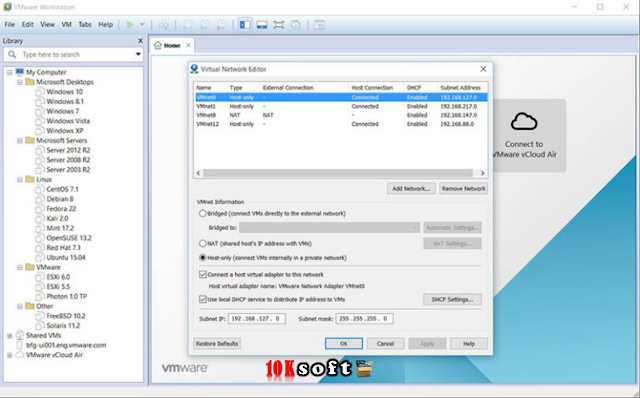Open the Tabs menu
Viewport: 640px width, 398px height.
click(x=85, y=24)
